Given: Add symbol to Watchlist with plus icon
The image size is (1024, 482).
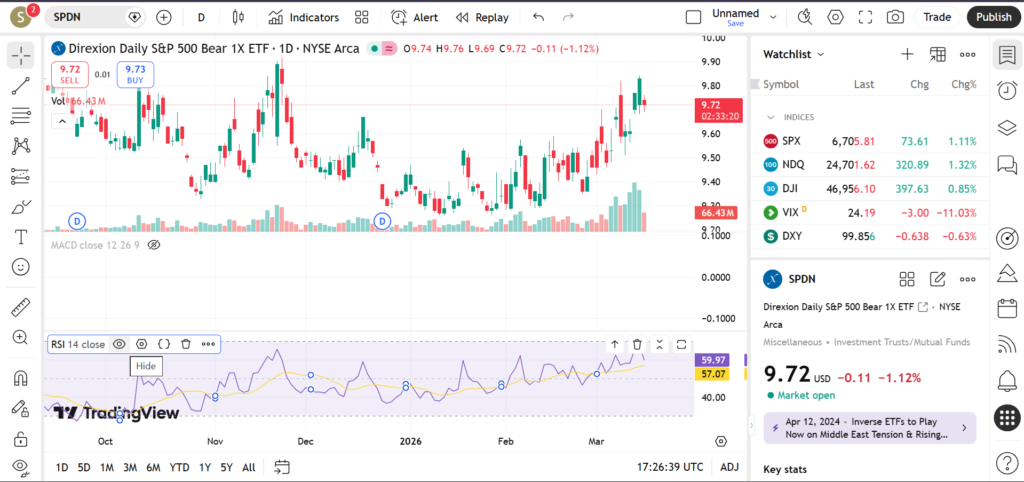Looking at the screenshot, I should (x=907, y=54).
